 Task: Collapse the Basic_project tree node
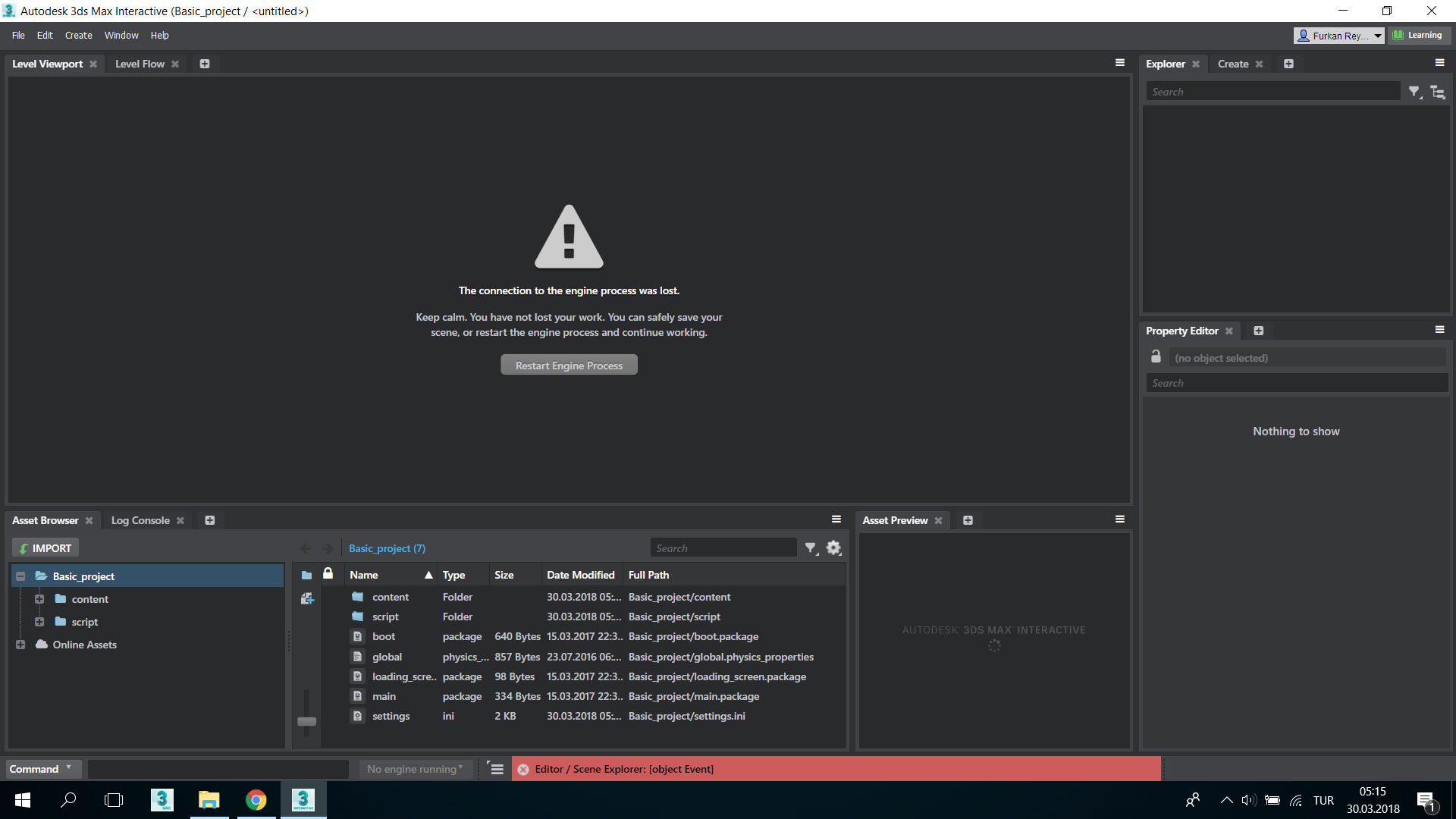pos(20,577)
